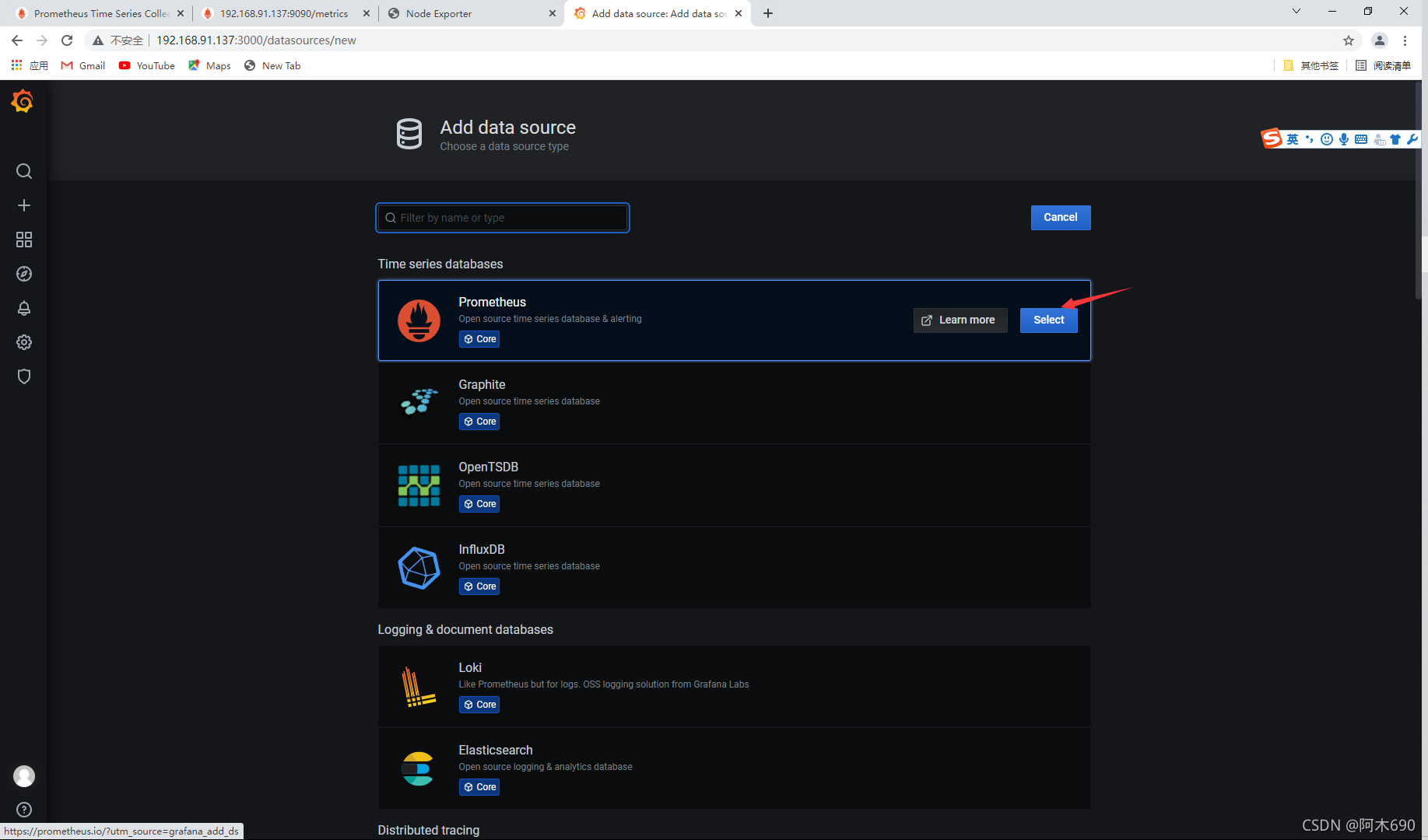Go back in browser history
Screen dimensions: 1428x840
17,40
